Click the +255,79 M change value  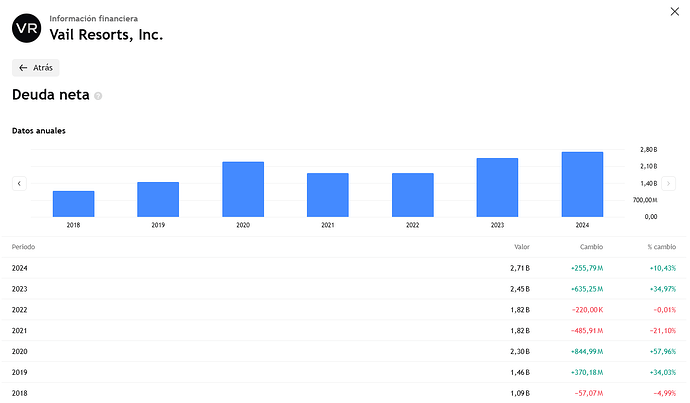click(587, 268)
